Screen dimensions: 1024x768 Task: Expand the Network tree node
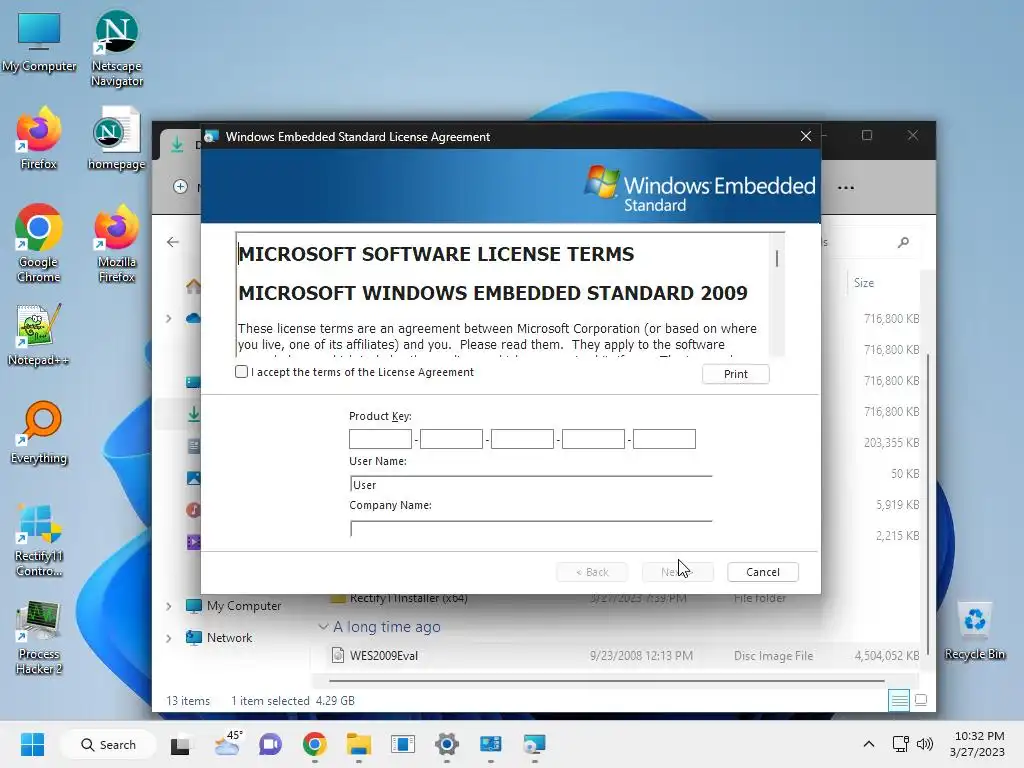tap(168, 638)
